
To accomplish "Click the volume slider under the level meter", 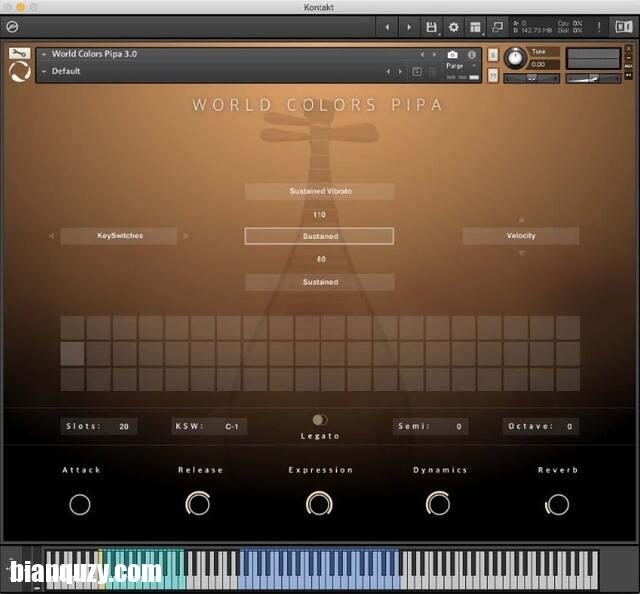I will 593,78.
